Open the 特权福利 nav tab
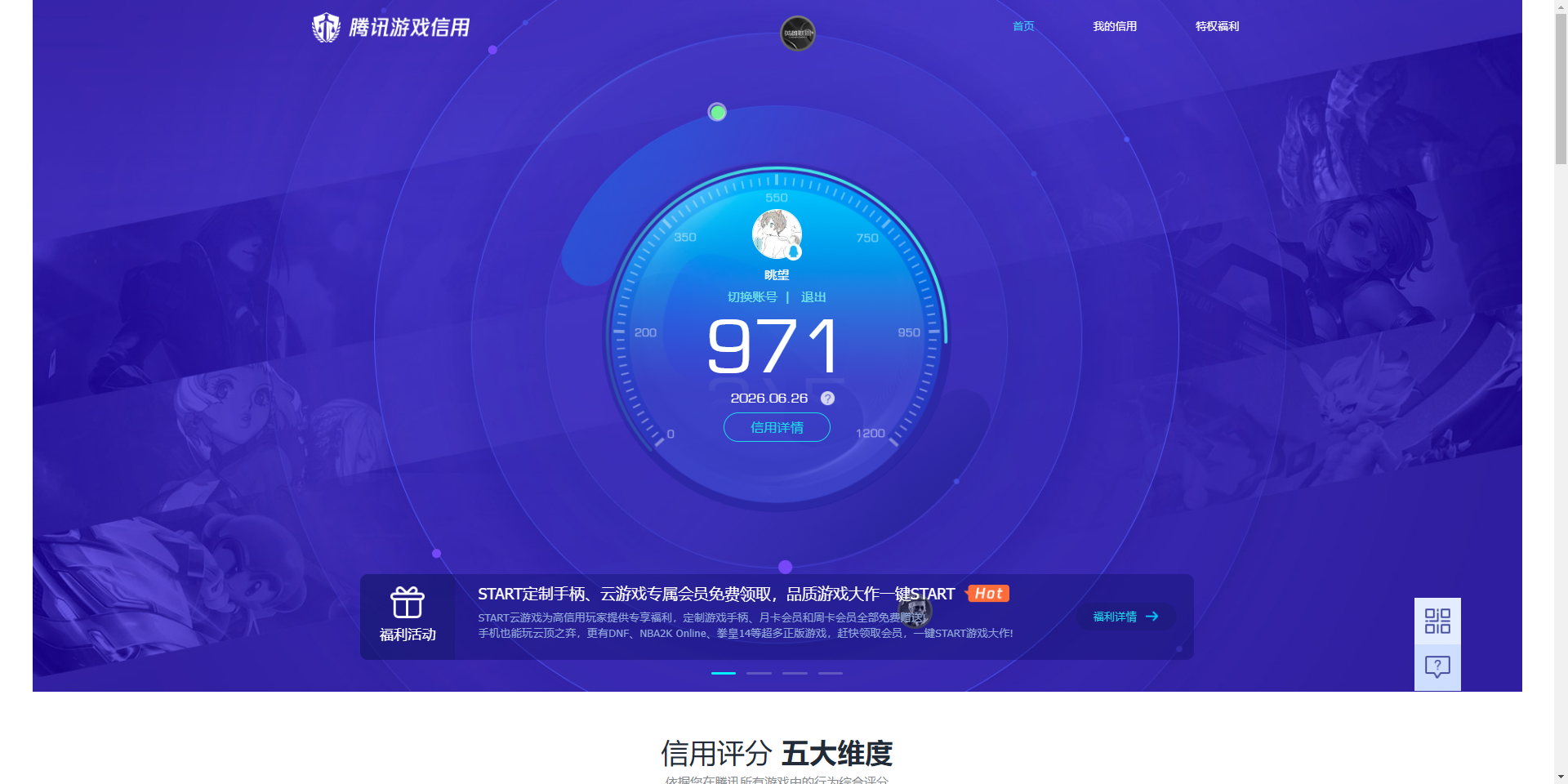The image size is (1568, 784). coord(1217,26)
